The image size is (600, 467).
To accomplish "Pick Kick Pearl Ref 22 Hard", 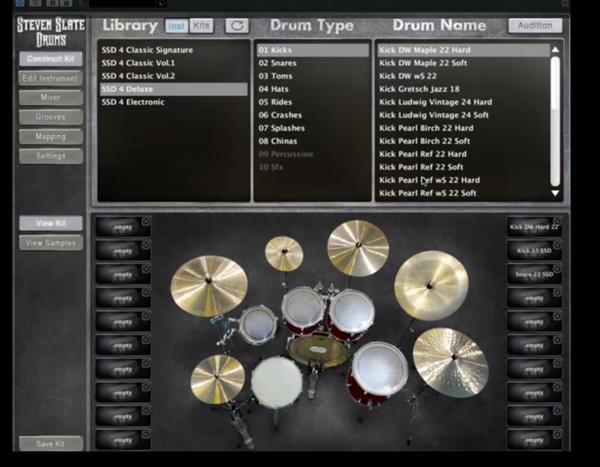I will click(463, 154).
